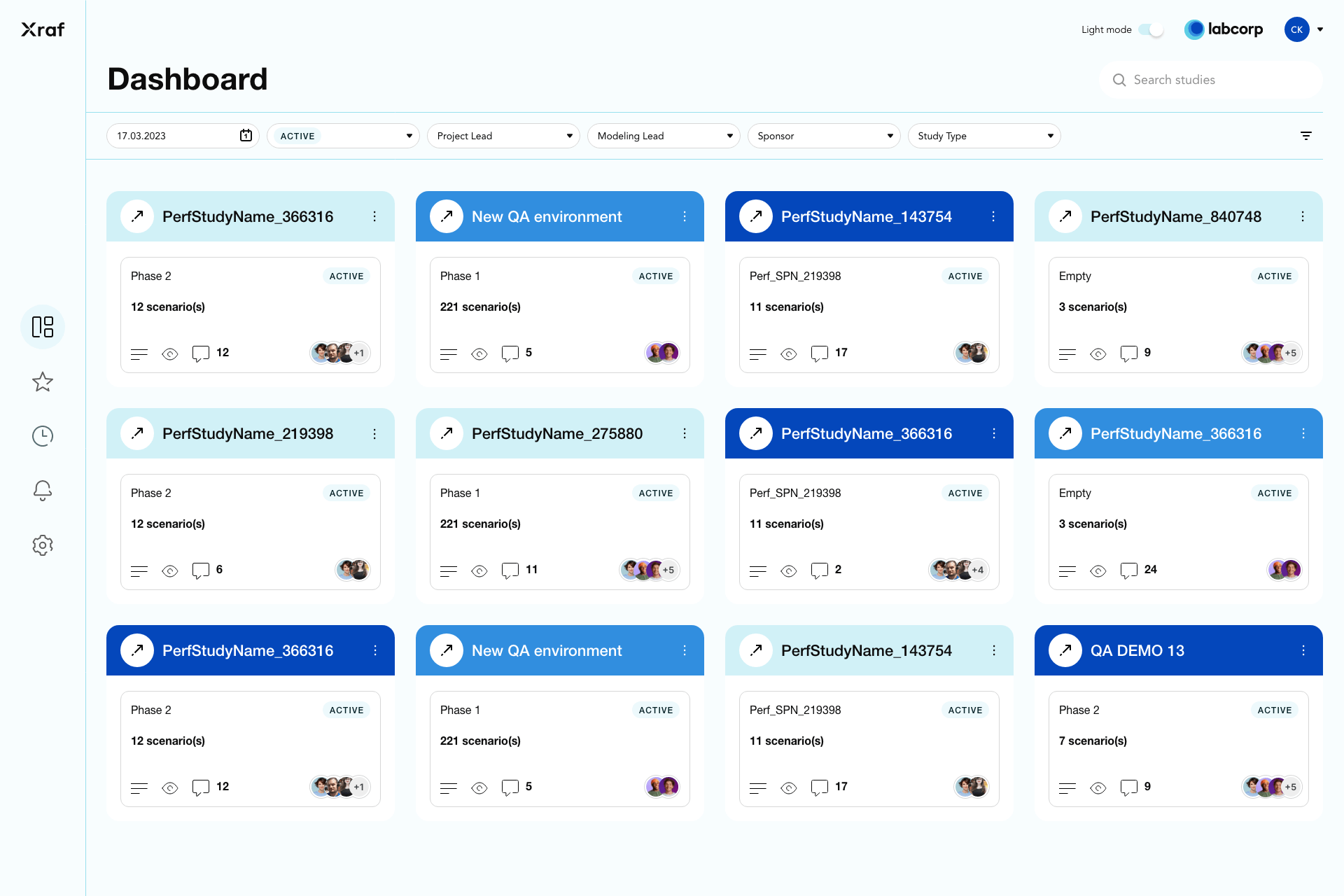1344x896 pixels.
Task: Open PerfStudyName_840748 with its arrow icon
Action: tap(1065, 216)
